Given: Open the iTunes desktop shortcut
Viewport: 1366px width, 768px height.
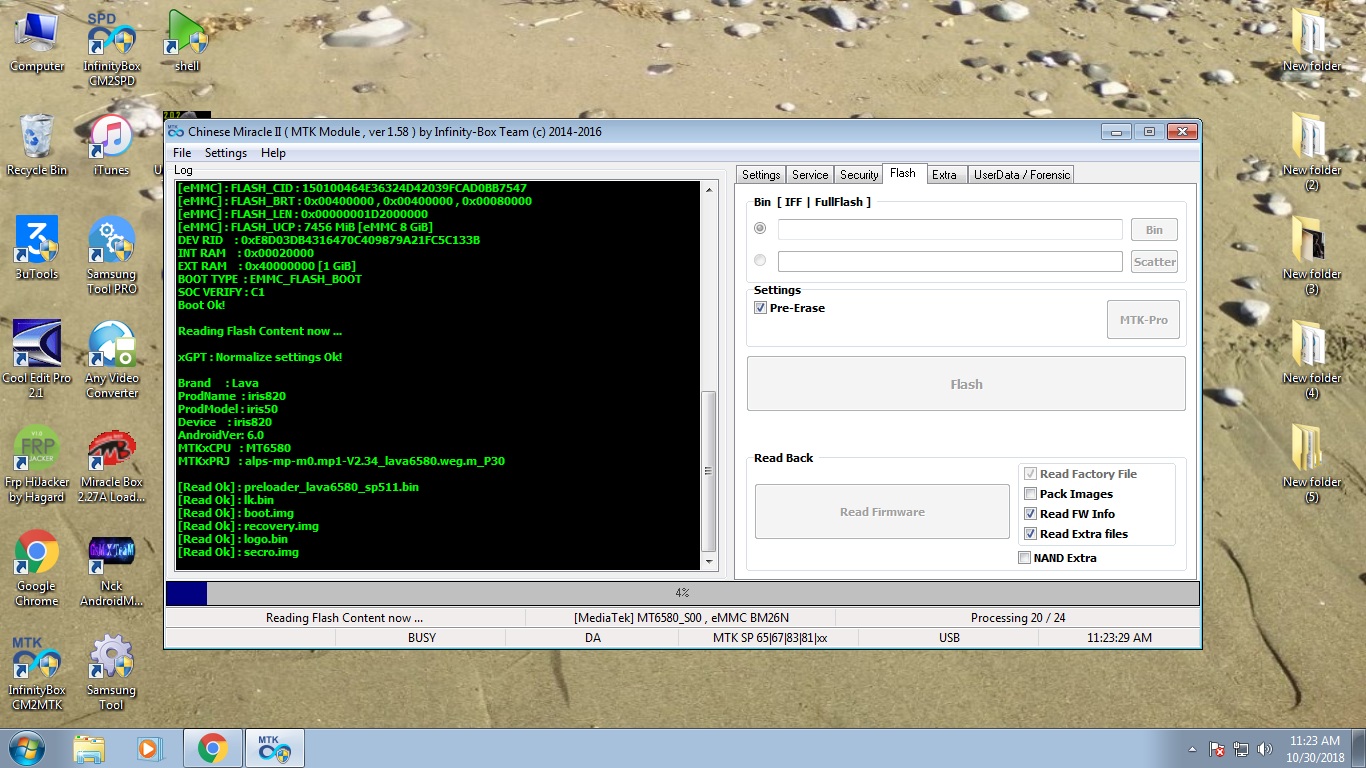Looking at the screenshot, I should click(111, 146).
